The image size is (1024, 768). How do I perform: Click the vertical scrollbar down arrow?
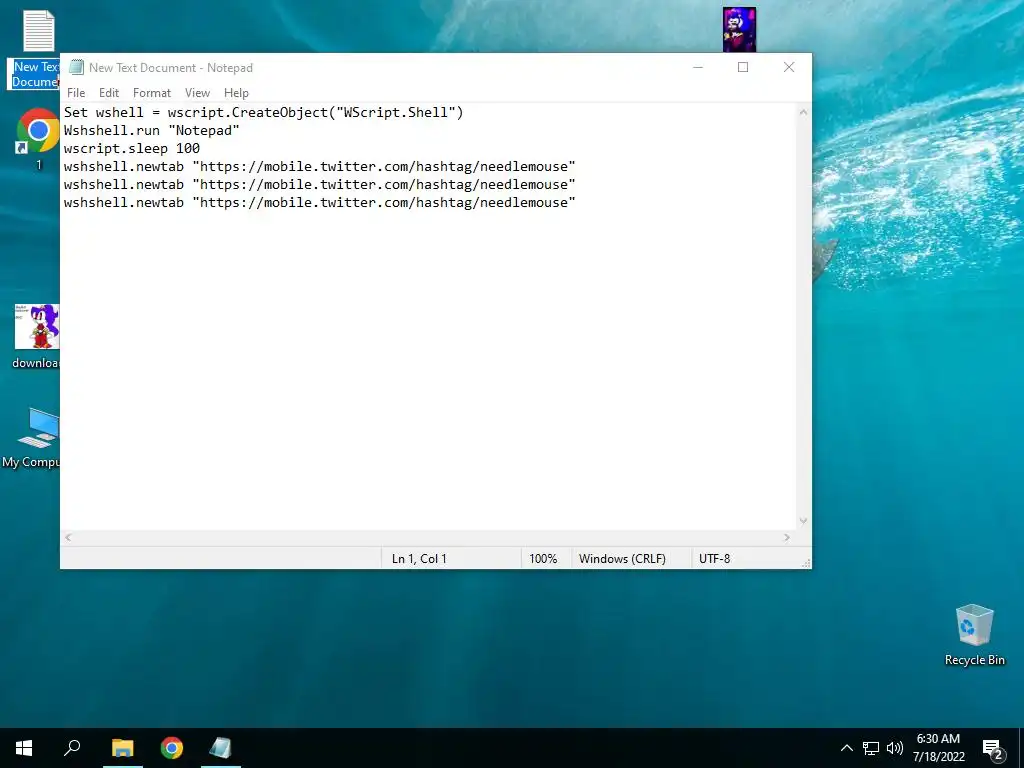(803, 521)
